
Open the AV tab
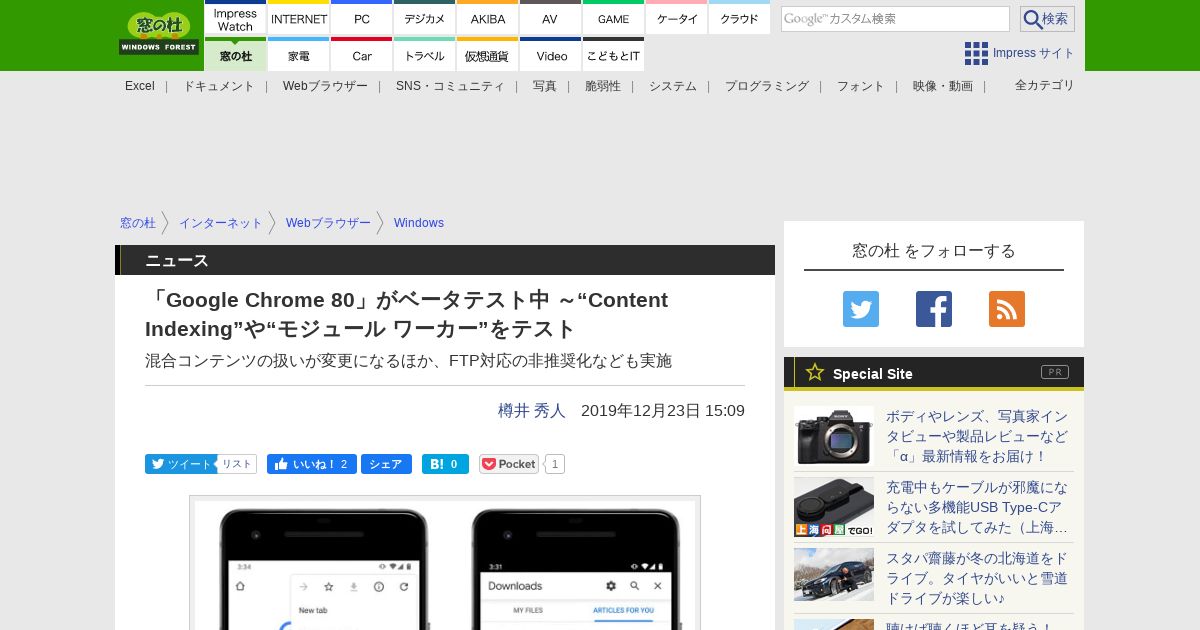(550, 19)
